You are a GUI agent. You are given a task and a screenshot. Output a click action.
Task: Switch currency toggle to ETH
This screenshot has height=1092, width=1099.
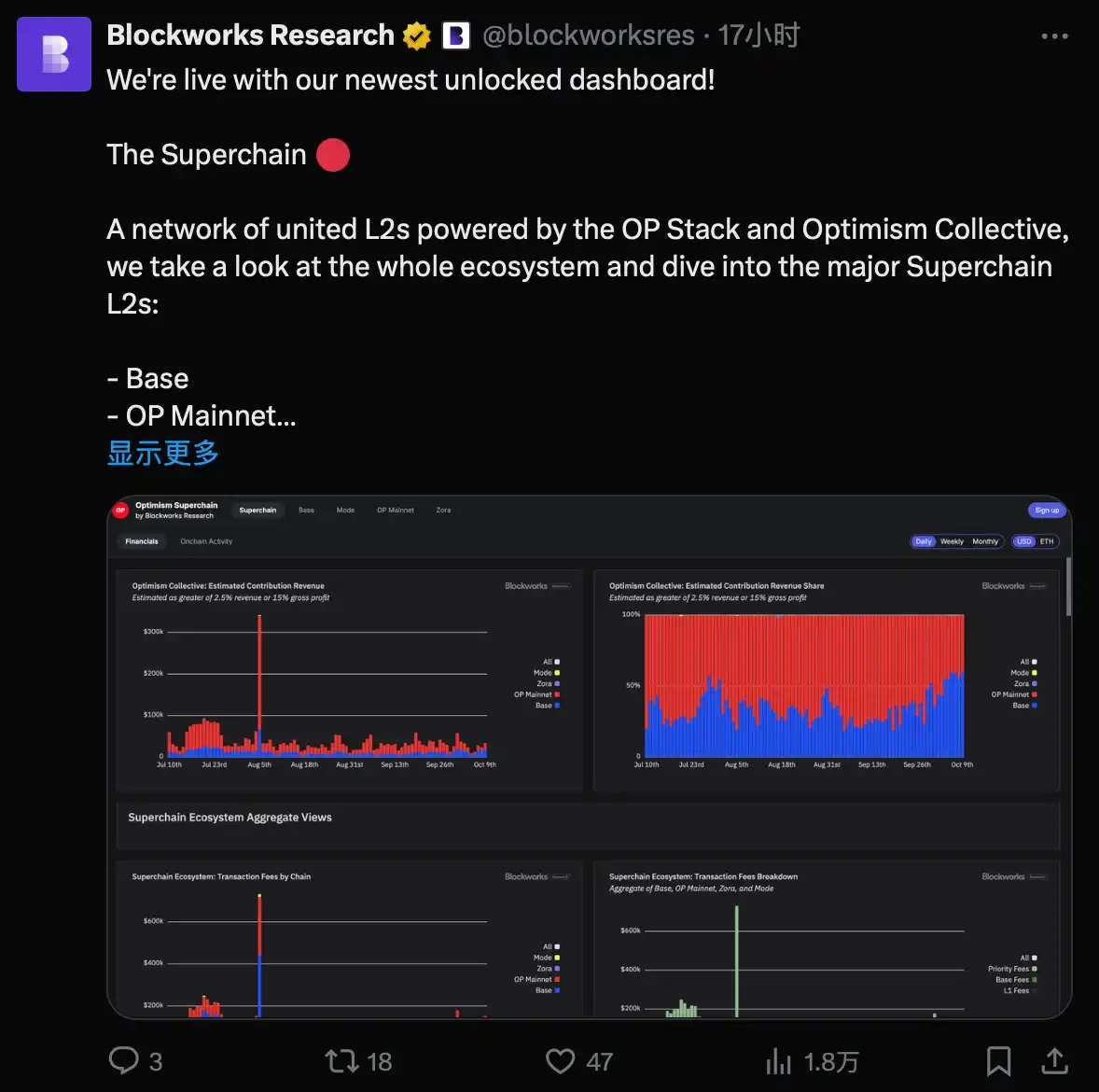pos(1047,541)
